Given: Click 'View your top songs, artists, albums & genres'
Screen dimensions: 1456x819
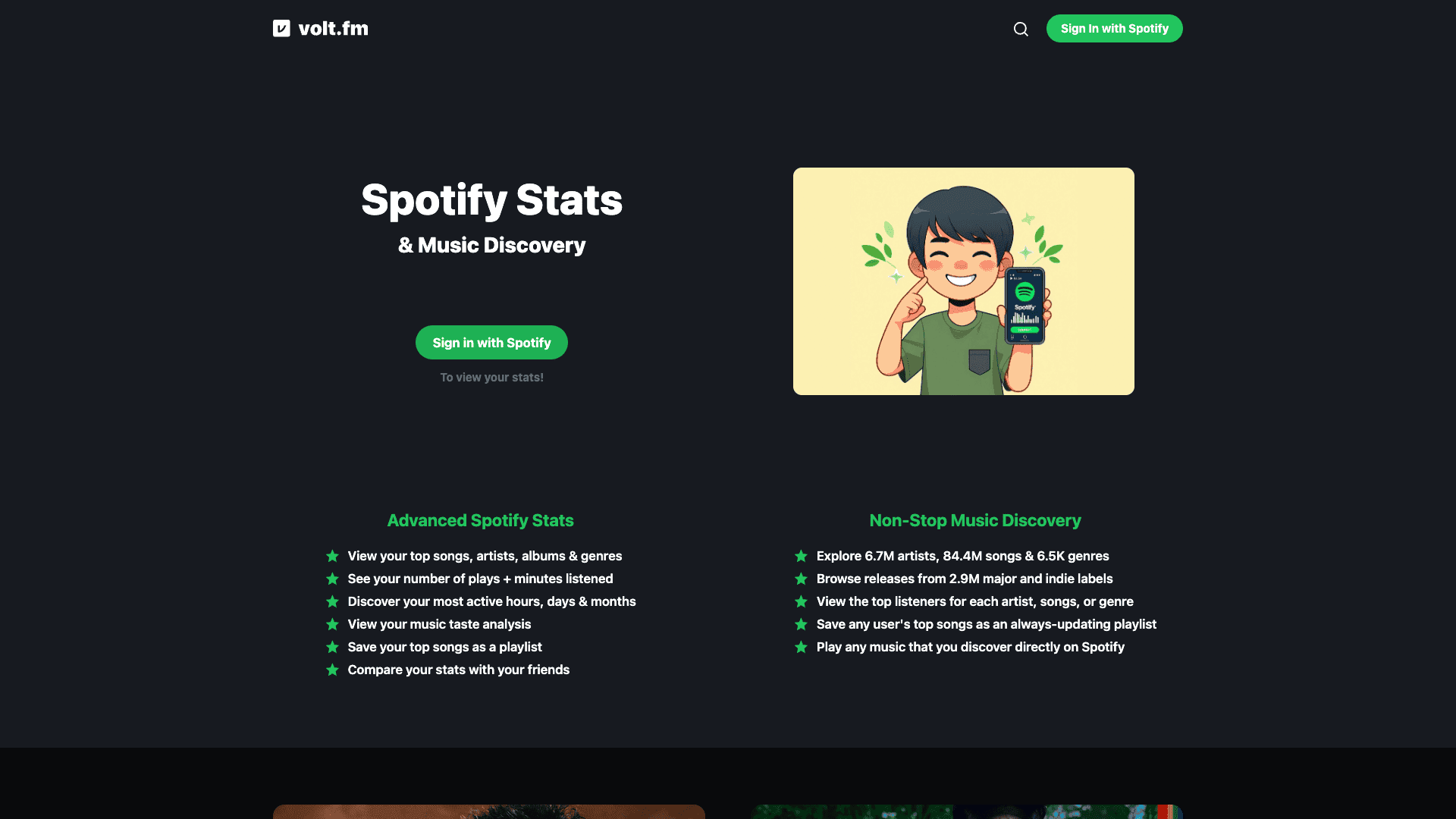Looking at the screenshot, I should click(485, 556).
